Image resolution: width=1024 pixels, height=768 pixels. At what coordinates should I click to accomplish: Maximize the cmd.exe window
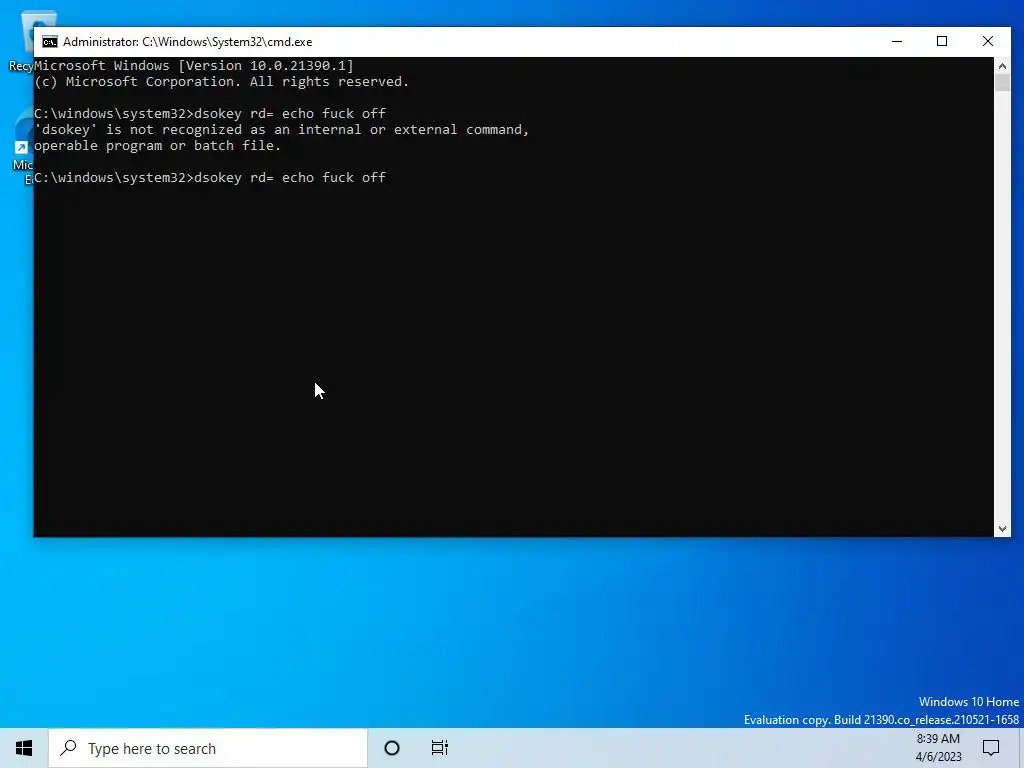[942, 41]
